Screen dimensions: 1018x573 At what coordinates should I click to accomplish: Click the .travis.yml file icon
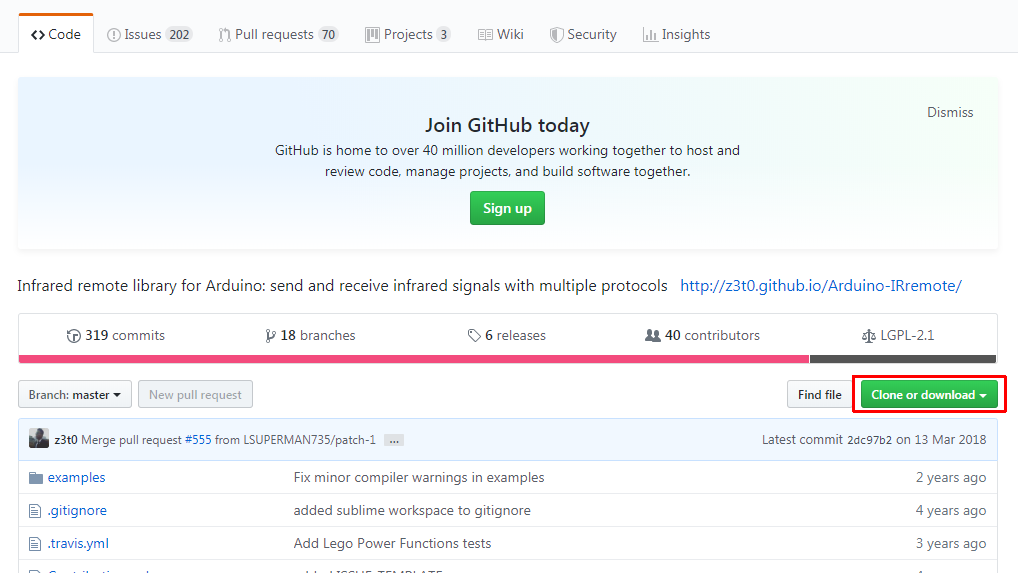pos(35,544)
